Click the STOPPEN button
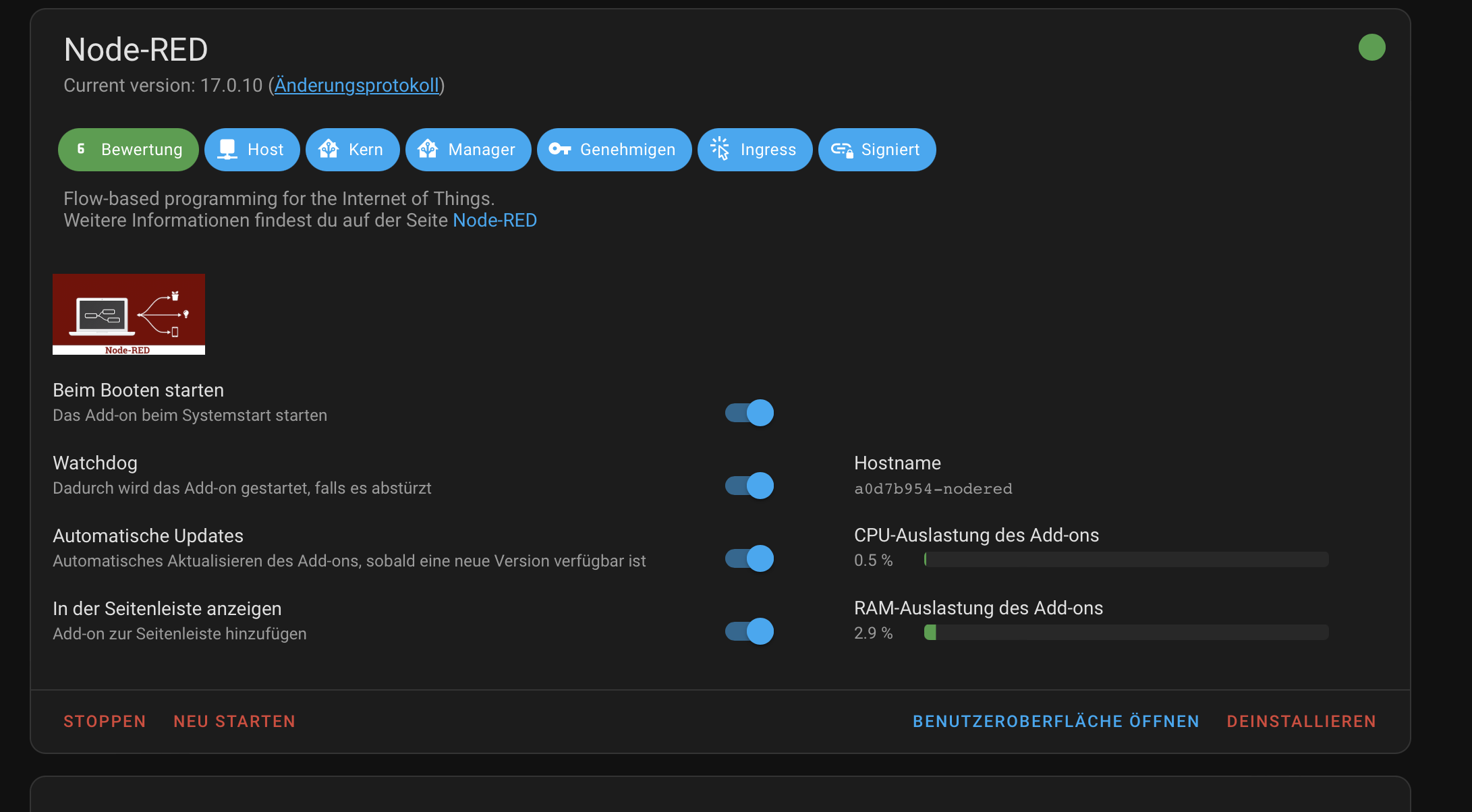The width and height of the screenshot is (1472, 812). 105,722
